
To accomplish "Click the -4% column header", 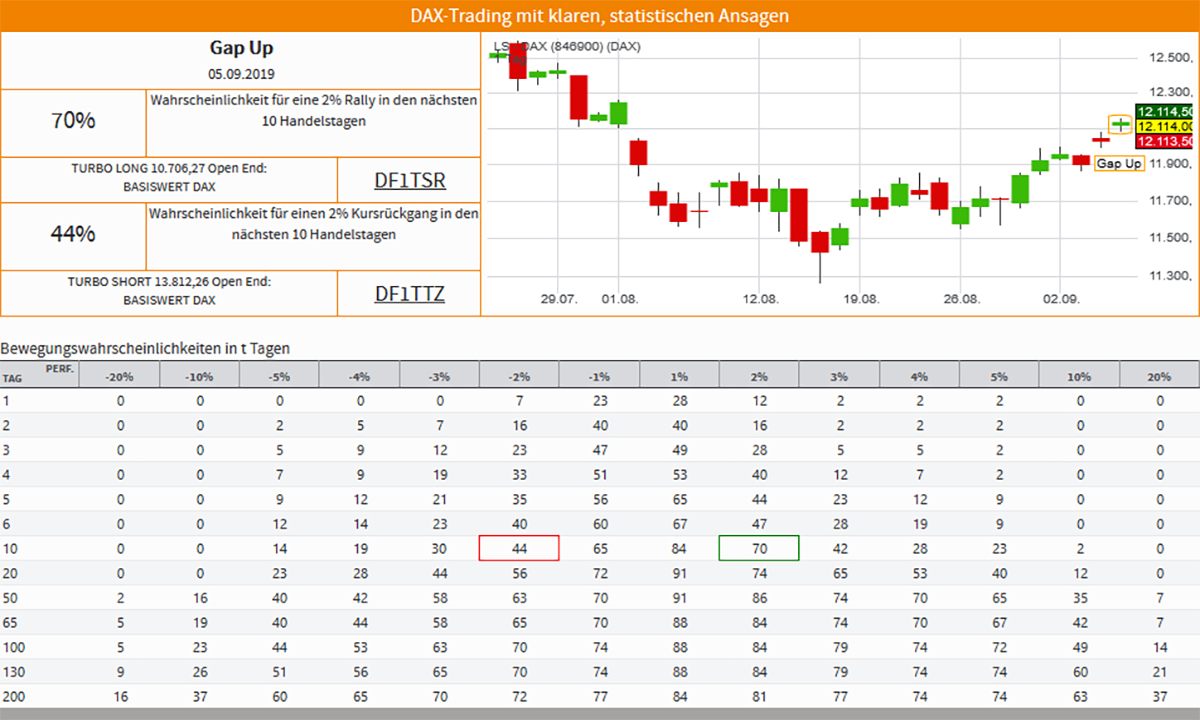I will [x=359, y=375].
